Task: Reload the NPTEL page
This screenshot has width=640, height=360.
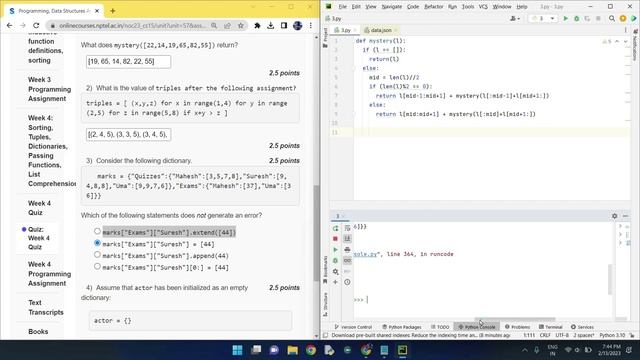Action: (36, 26)
